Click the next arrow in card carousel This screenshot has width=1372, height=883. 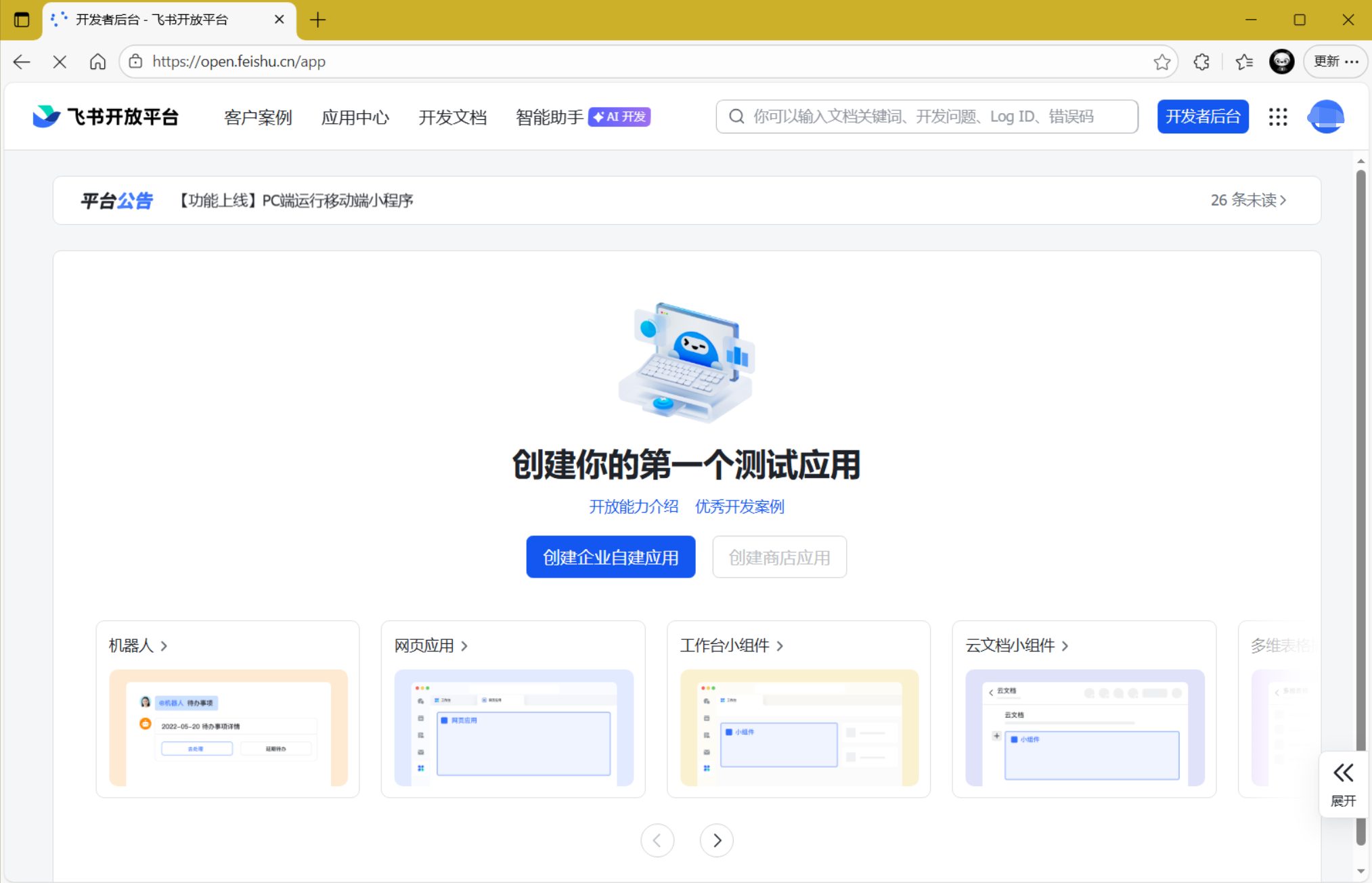[x=716, y=840]
